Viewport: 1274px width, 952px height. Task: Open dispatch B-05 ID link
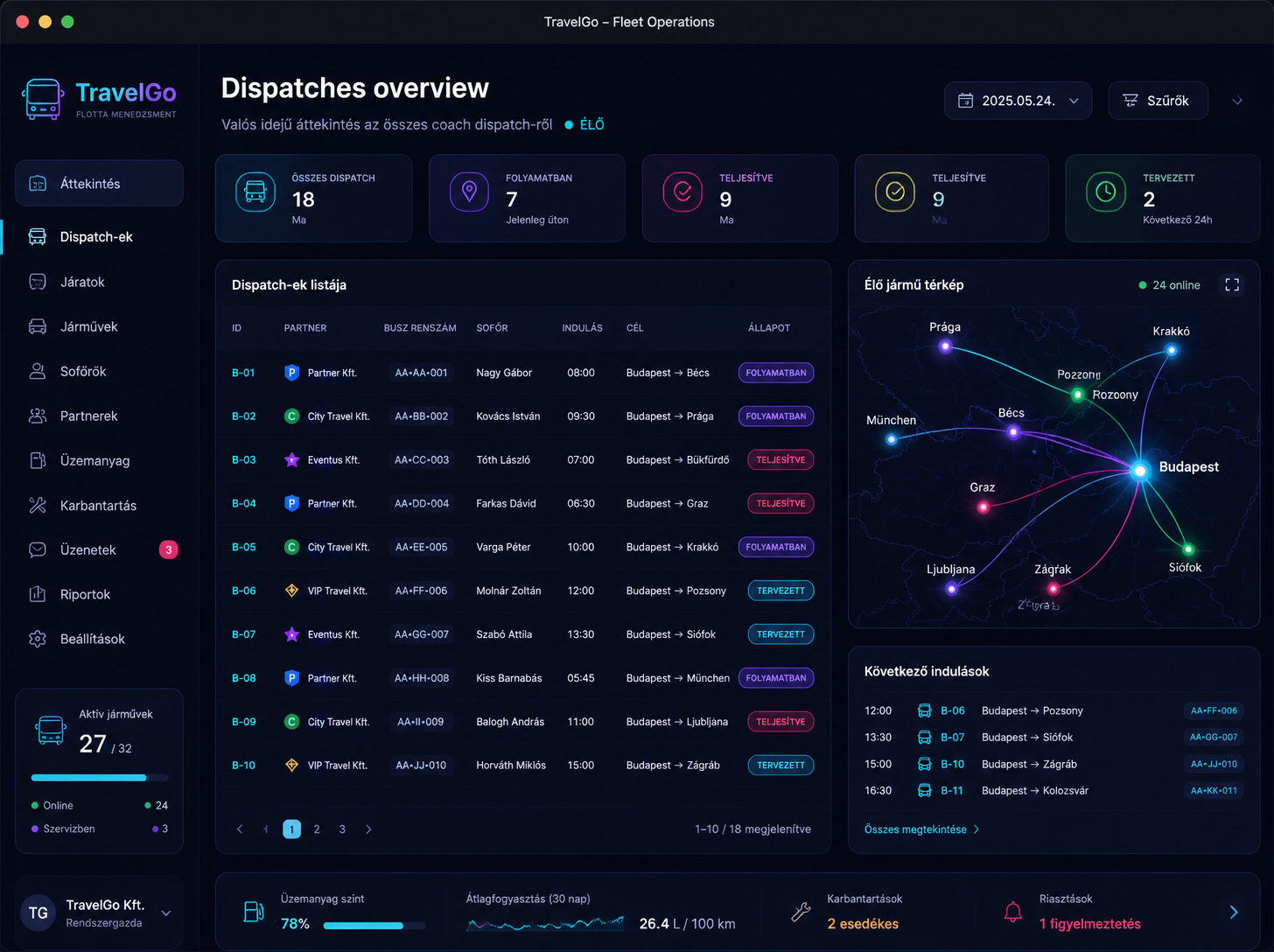point(244,547)
